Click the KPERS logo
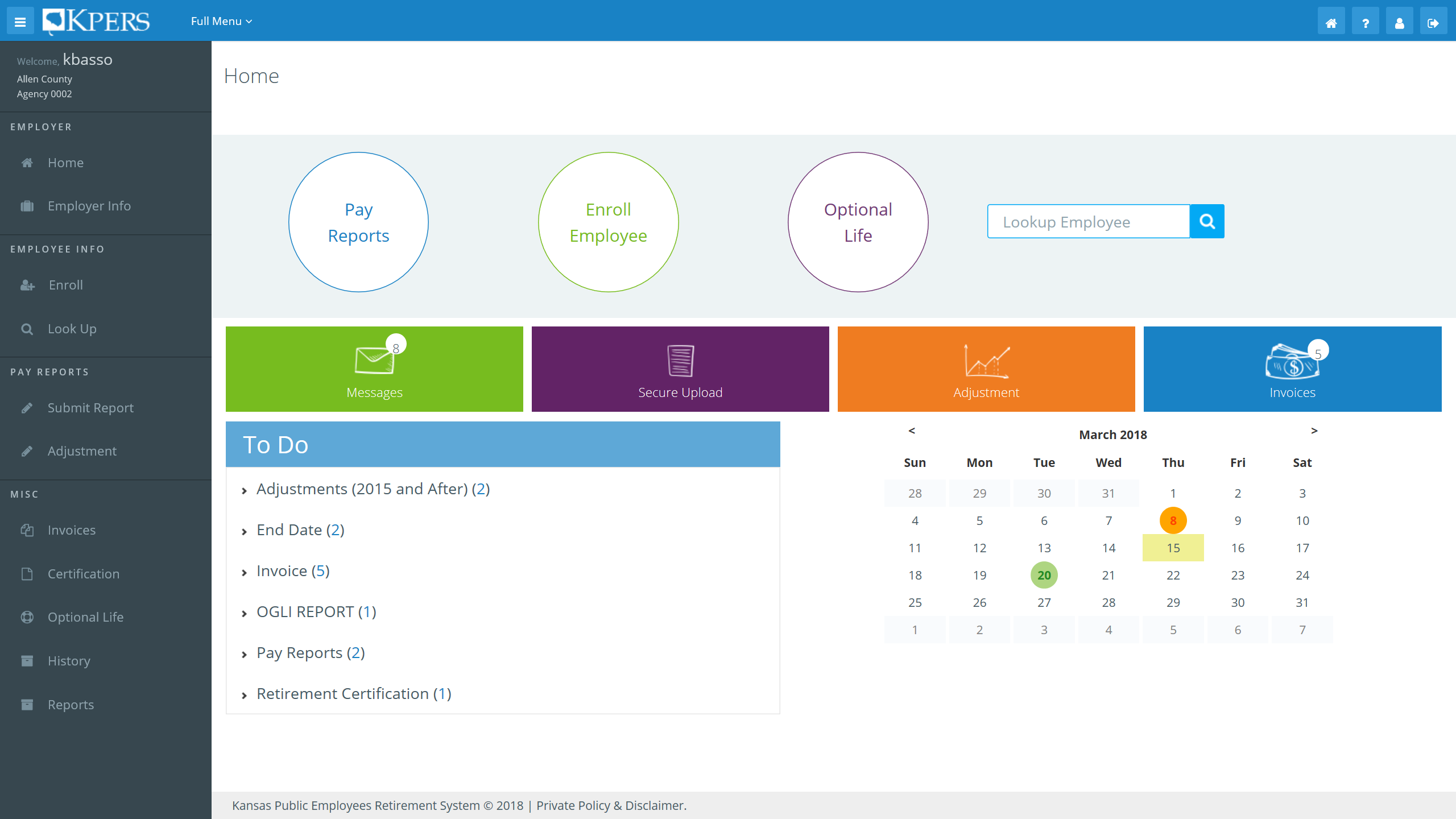Viewport: 1456px width, 819px height. [96, 22]
